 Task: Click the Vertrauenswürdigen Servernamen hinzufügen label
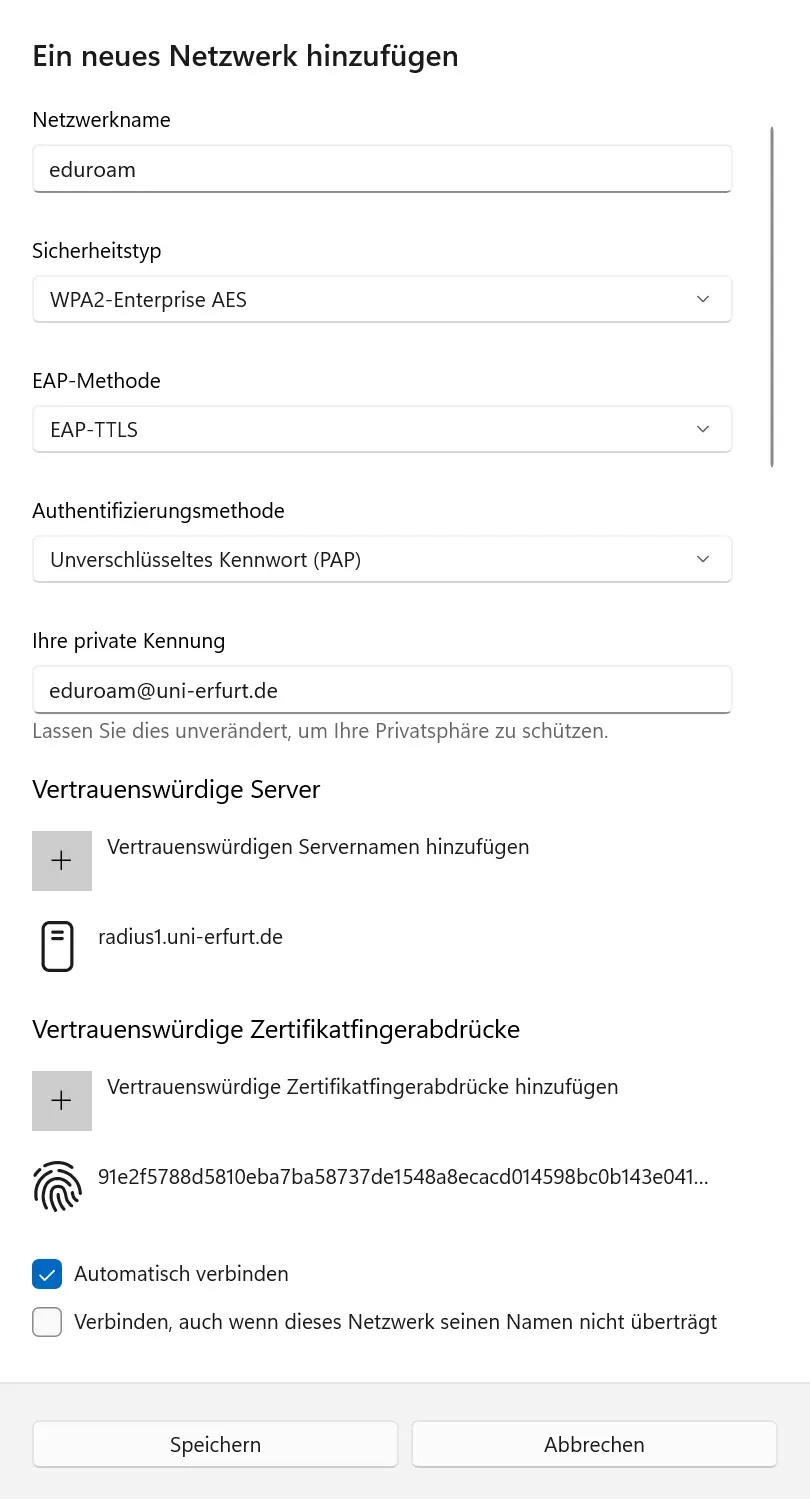coord(318,847)
